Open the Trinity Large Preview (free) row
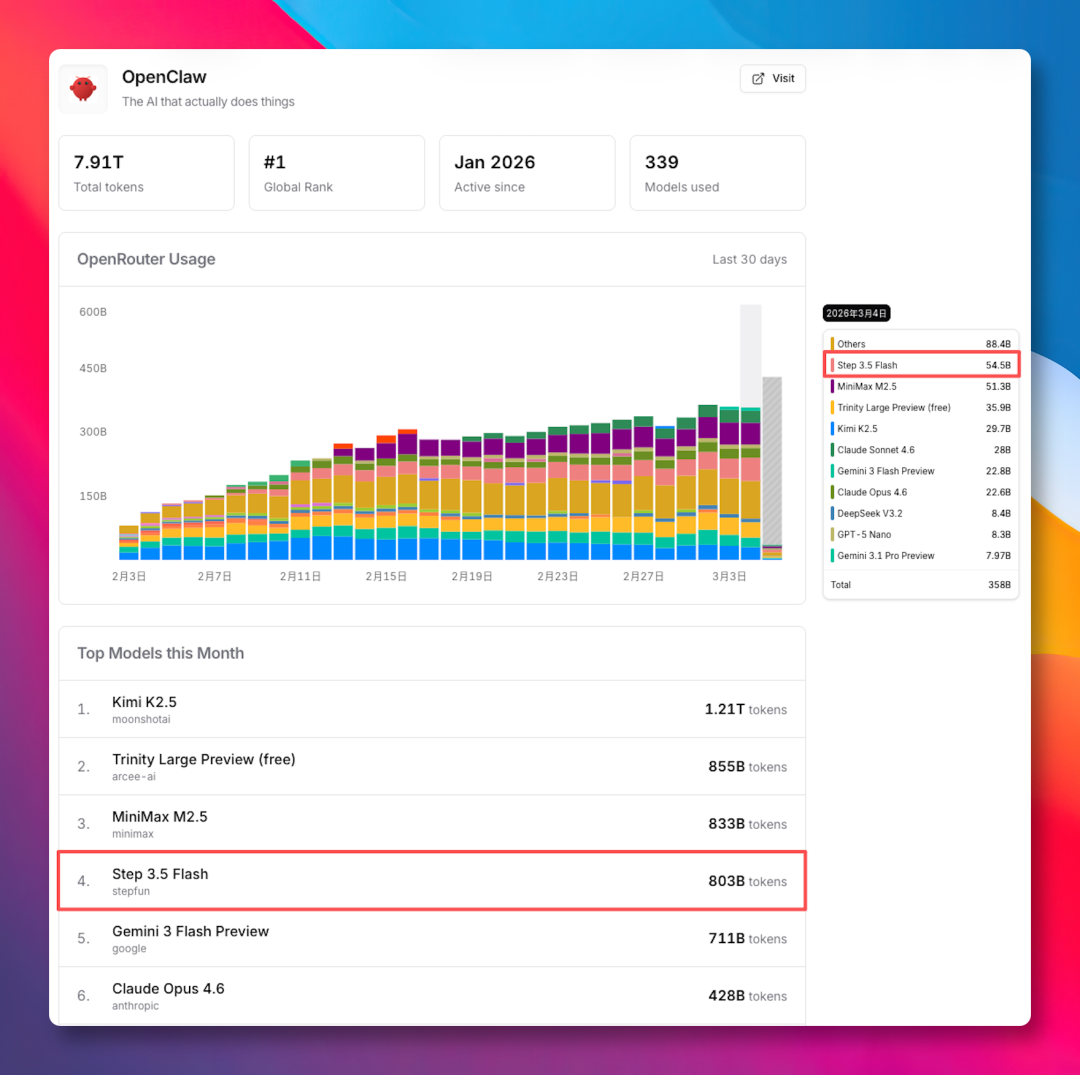1080x1075 pixels. coord(432,766)
